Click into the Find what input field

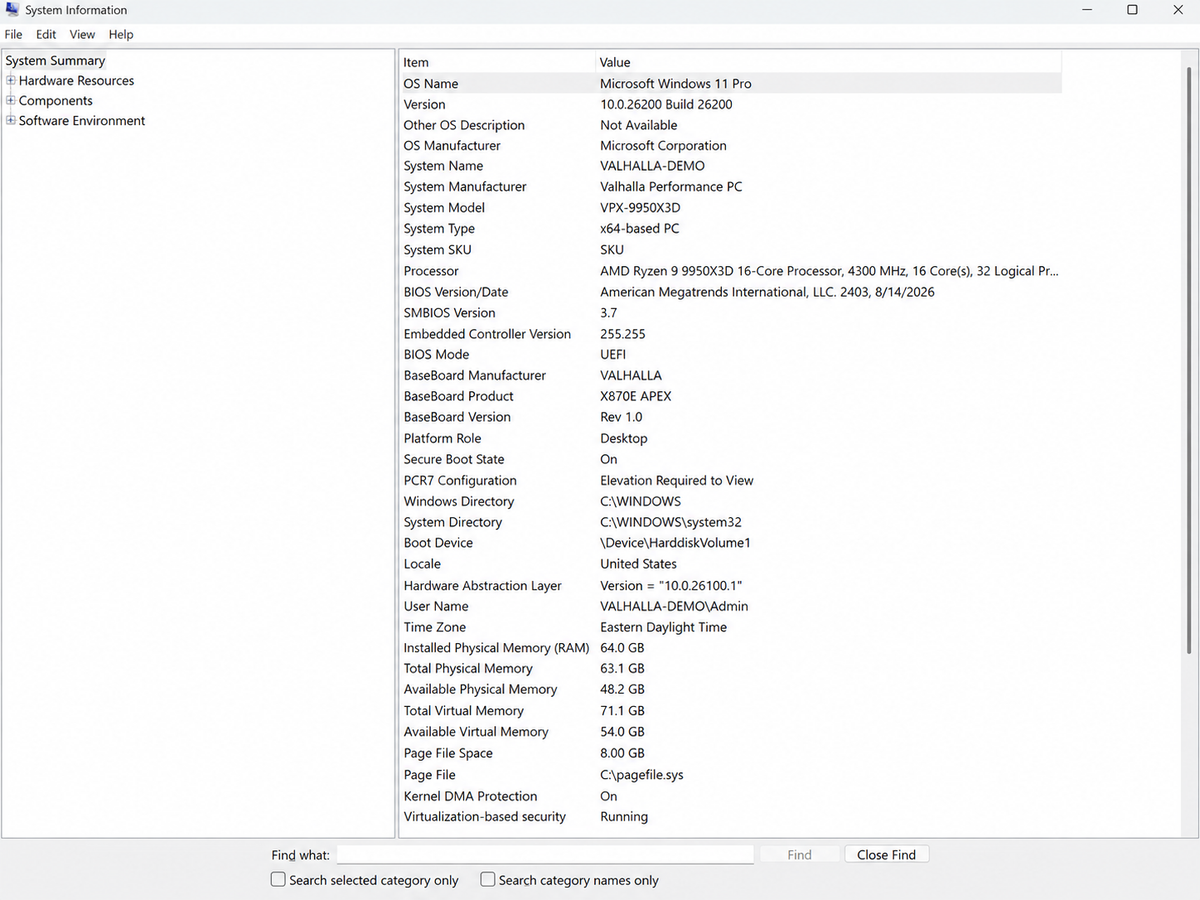545,855
